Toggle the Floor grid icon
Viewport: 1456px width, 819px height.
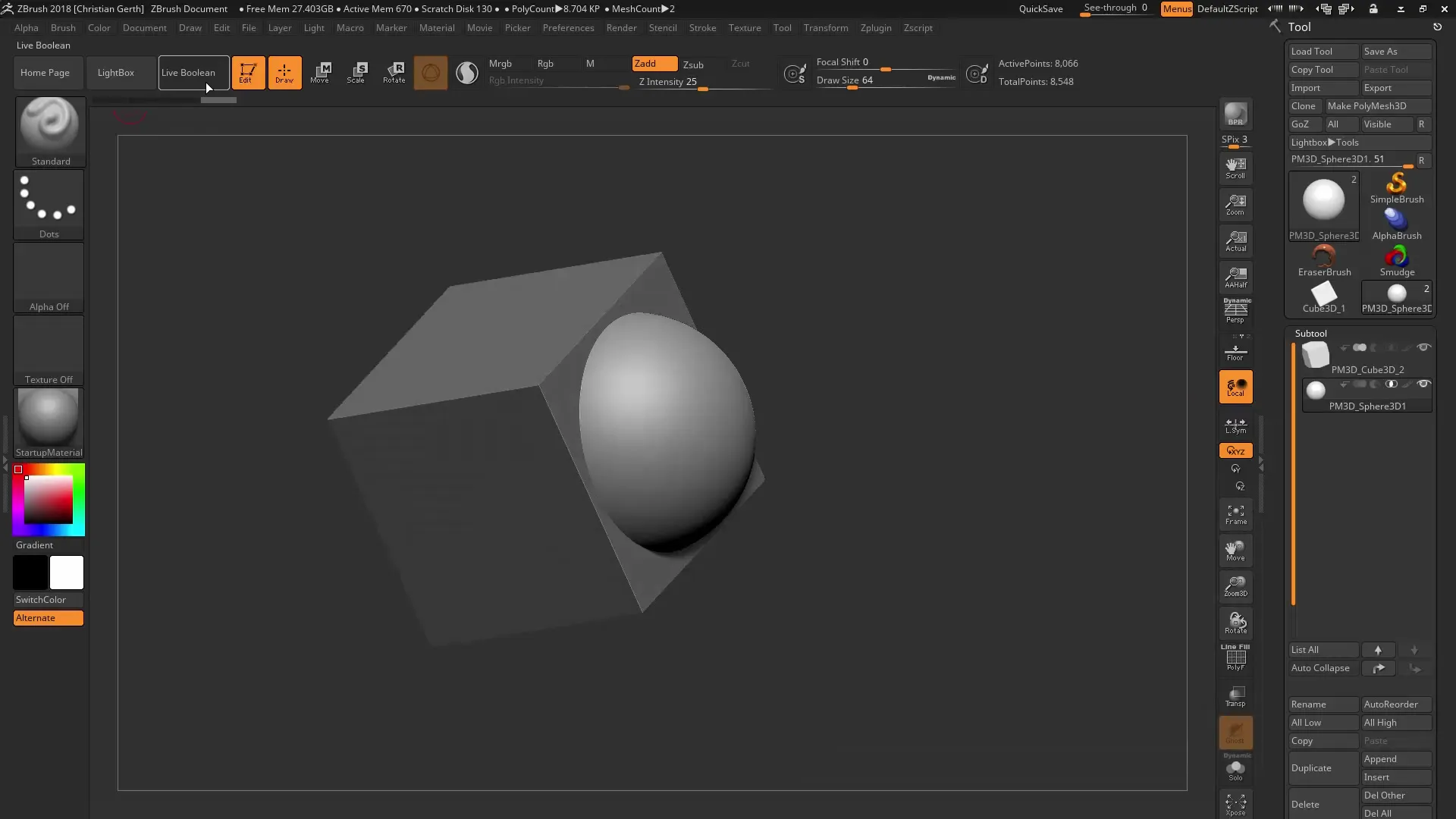1235,351
